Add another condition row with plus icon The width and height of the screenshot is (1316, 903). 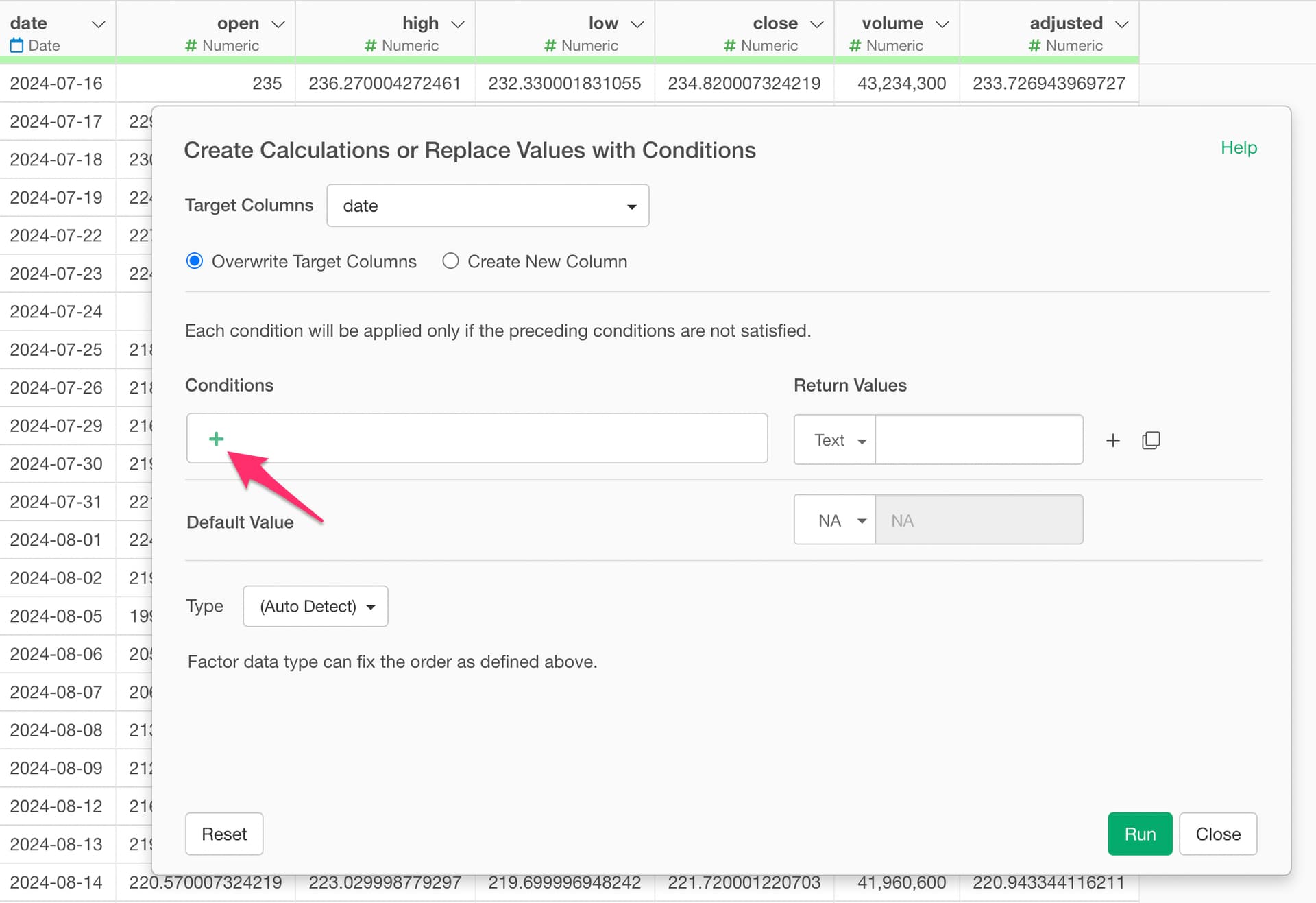coord(1113,440)
